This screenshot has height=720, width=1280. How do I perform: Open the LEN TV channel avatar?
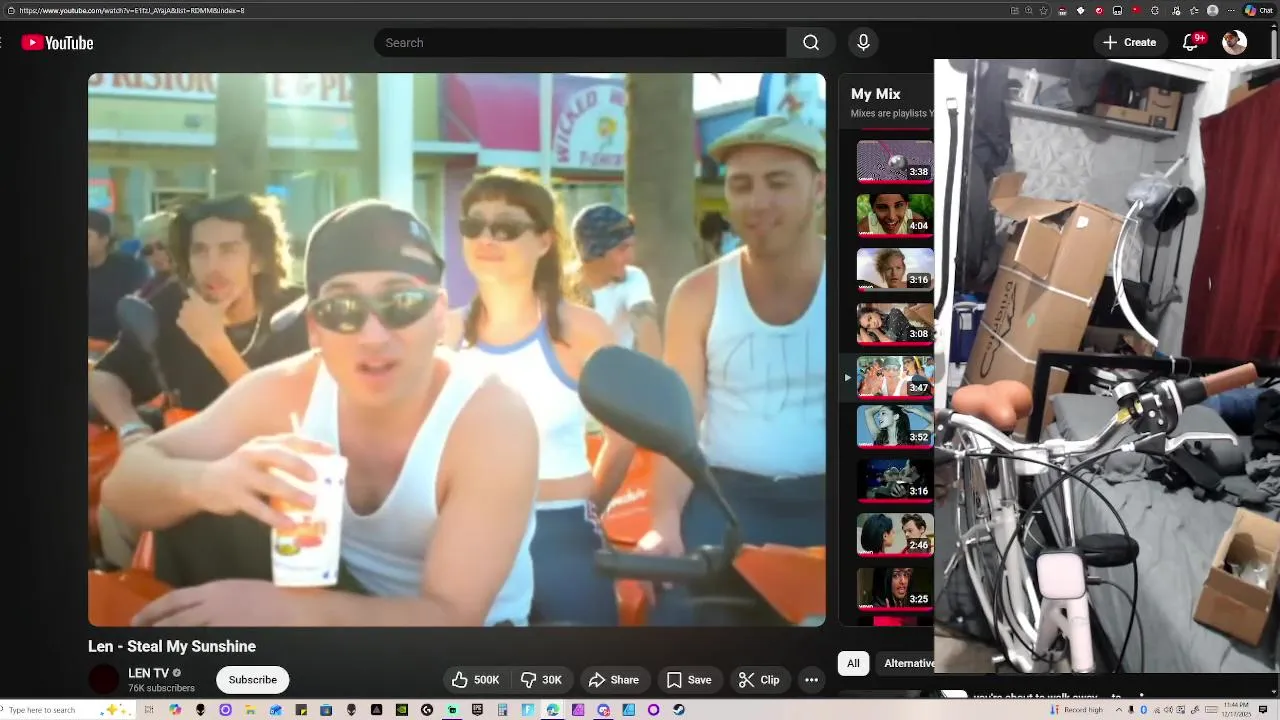[x=104, y=680]
